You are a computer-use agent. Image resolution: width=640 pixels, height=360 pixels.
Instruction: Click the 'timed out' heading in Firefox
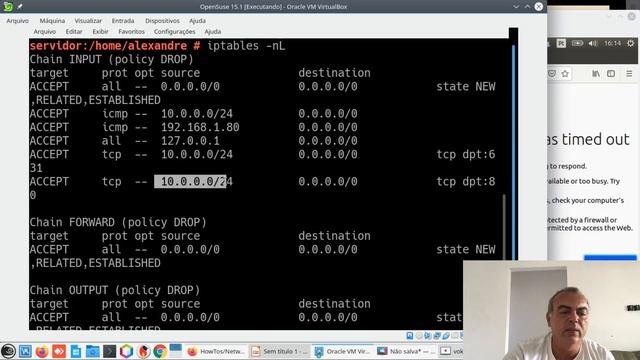[x=596, y=140]
